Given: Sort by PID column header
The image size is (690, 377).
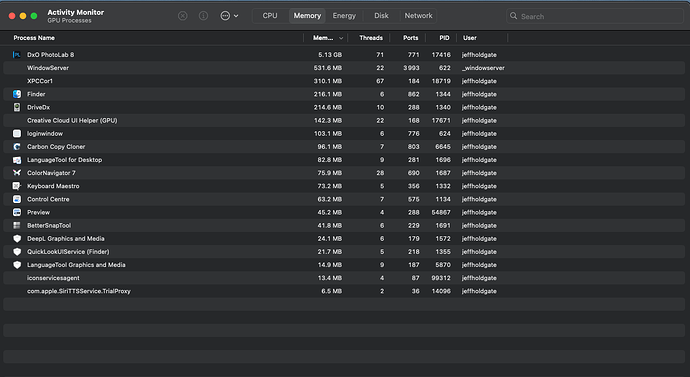Looking at the screenshot, I should (444, 38).
